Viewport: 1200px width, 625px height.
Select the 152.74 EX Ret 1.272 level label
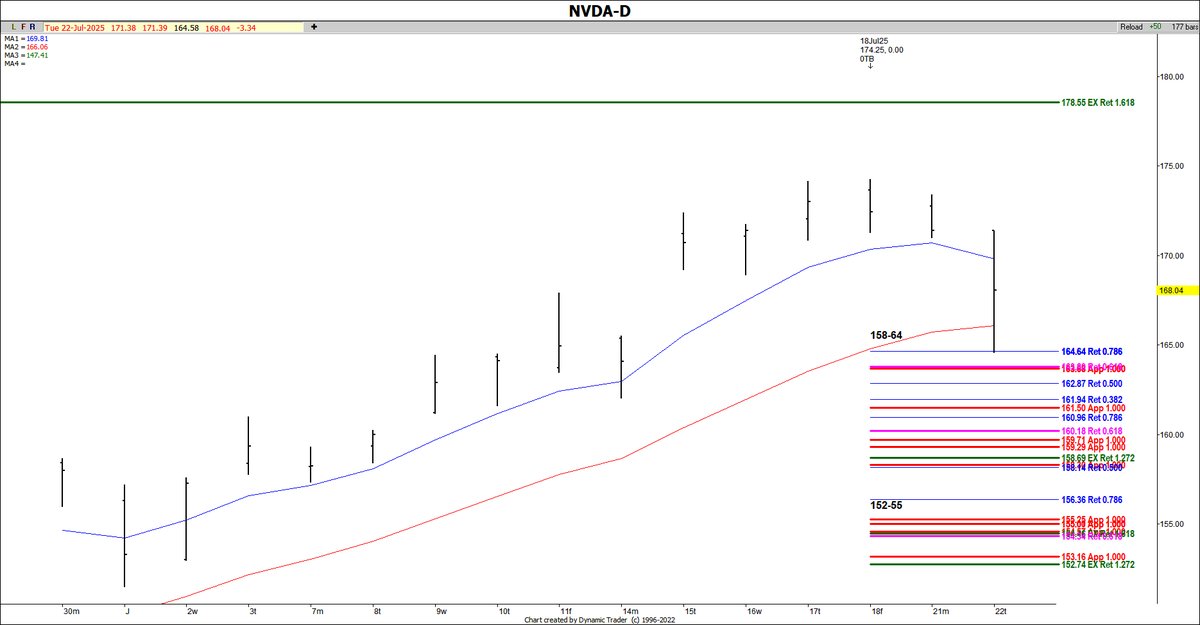(x=1098, y=565)
